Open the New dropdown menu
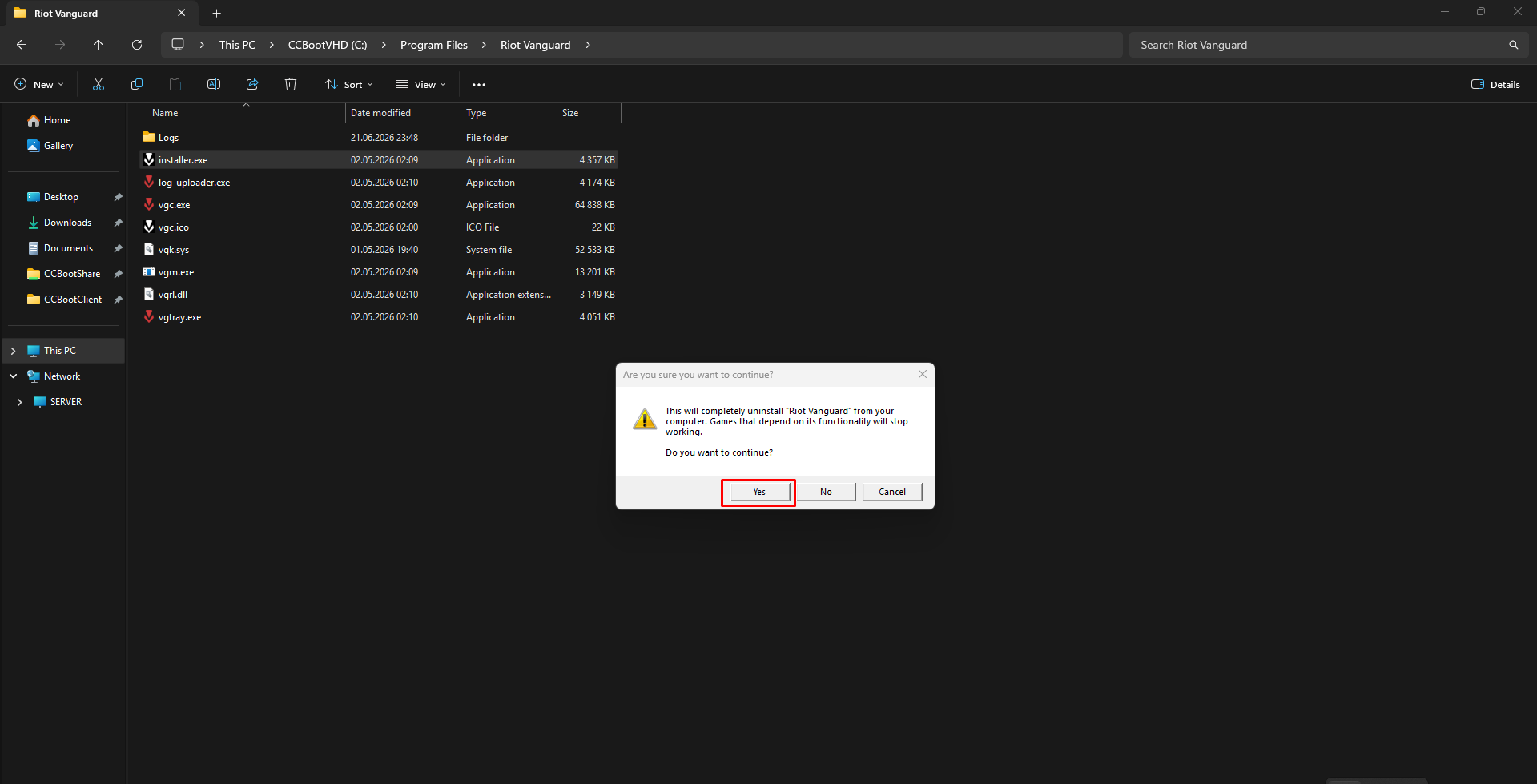Viewport: 1537px width, 784px height. tap(38, 84)
